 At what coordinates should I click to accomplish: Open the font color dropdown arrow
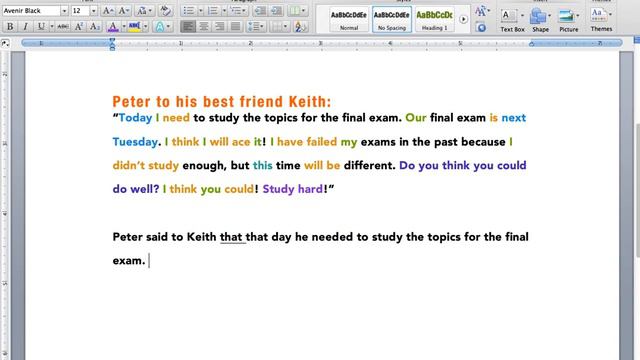(x=123, y=27)
